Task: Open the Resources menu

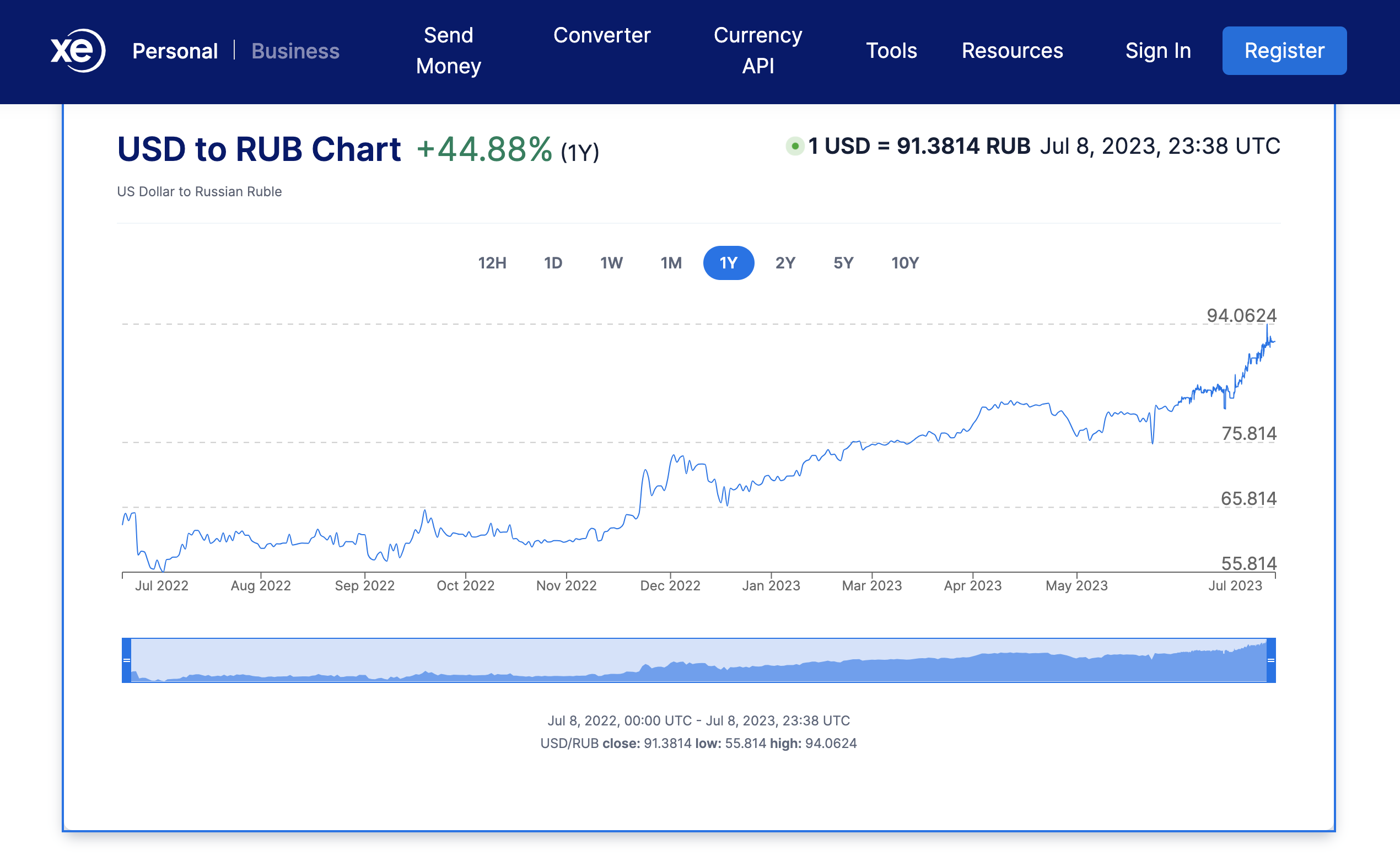Action: (x=1013, y=51)
